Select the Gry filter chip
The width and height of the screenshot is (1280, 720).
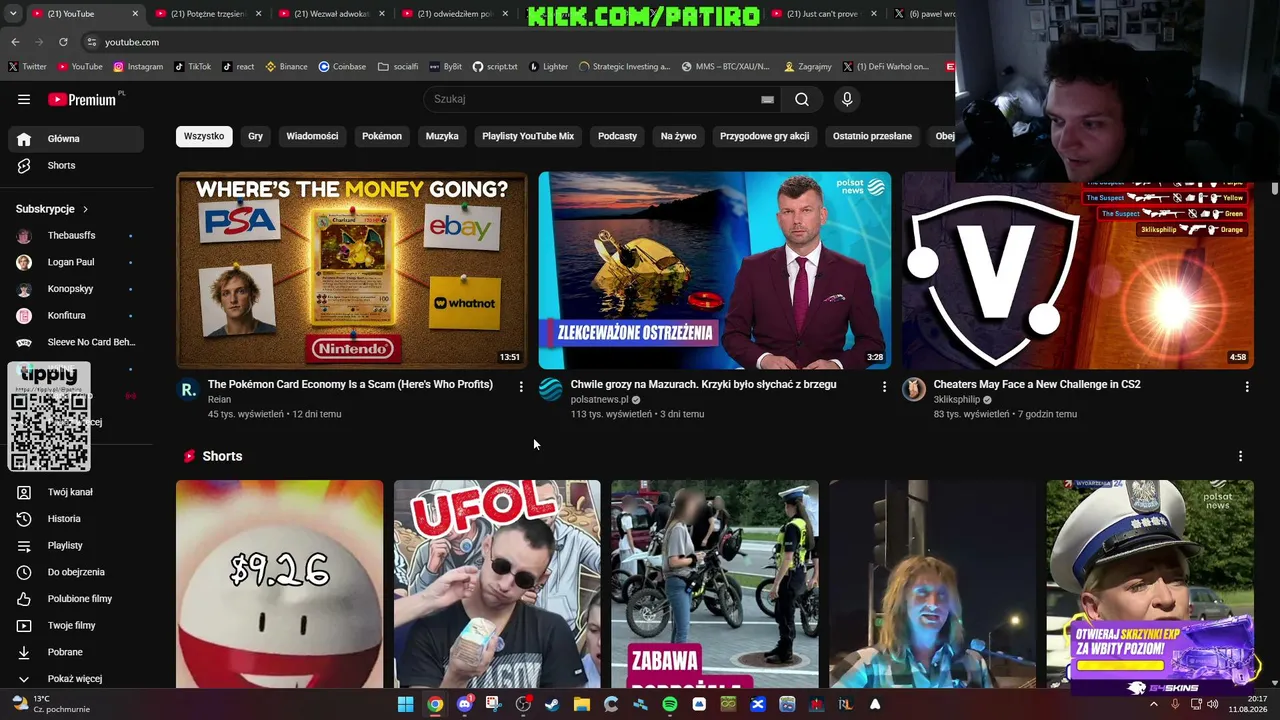tap(256, 136)
